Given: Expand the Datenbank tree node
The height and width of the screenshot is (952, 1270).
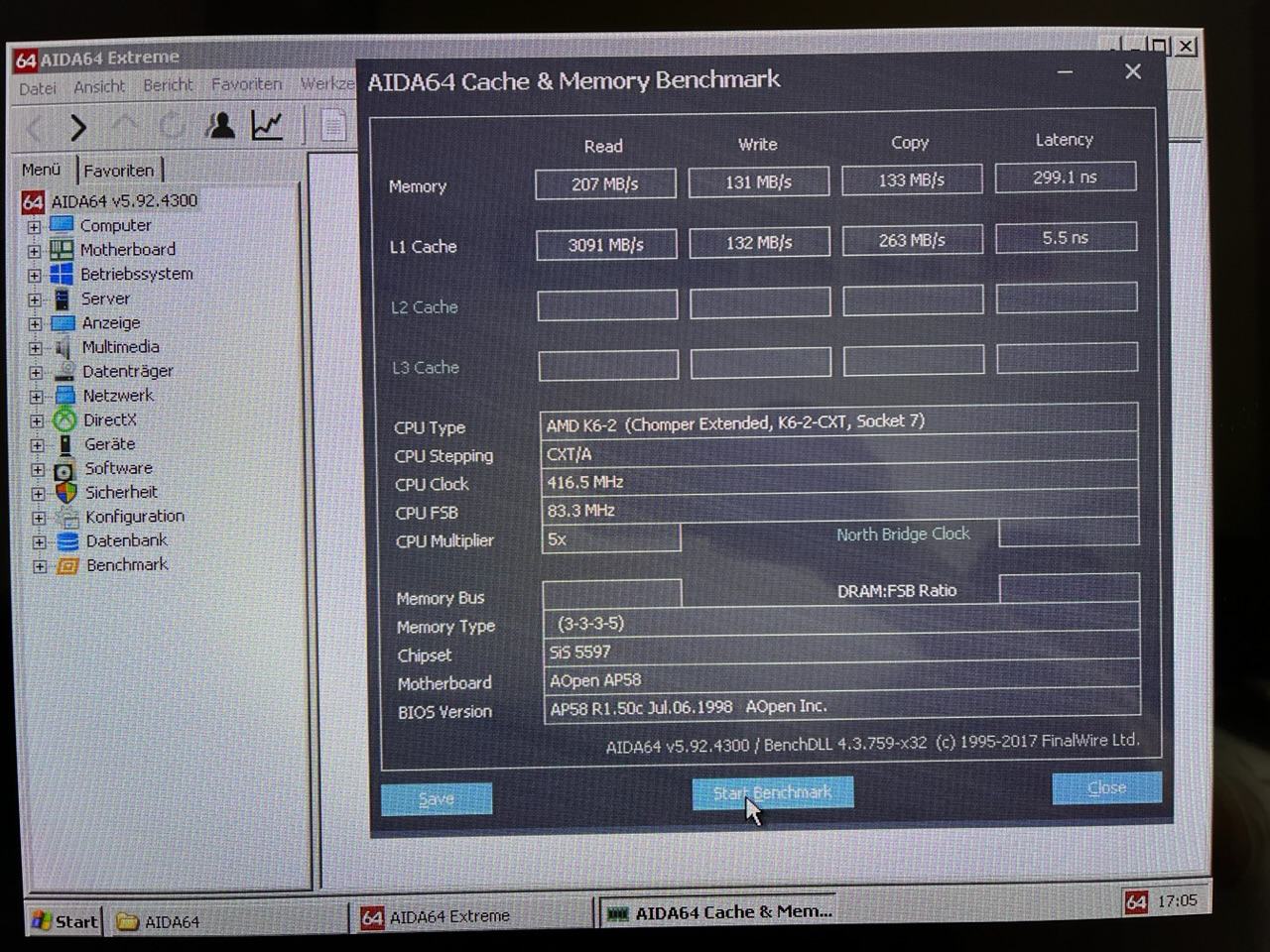Looking at the screenshot, I should pyautogui.click(x=39, y=542).
